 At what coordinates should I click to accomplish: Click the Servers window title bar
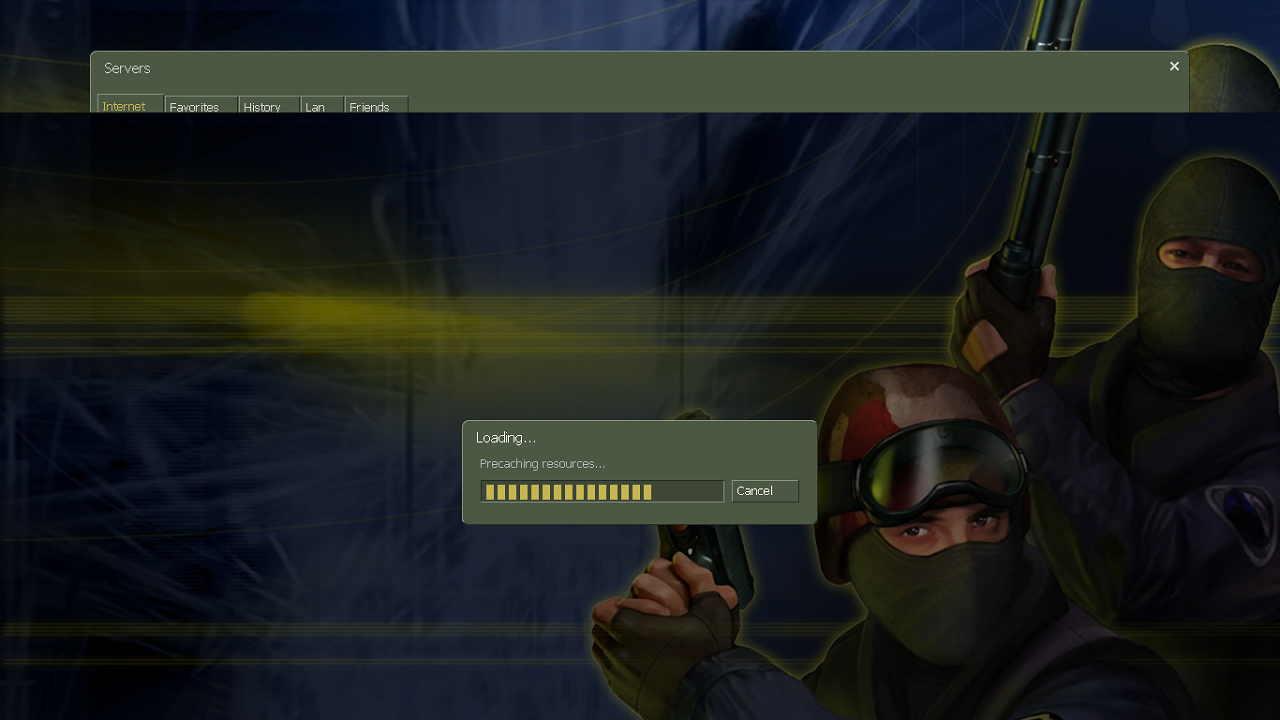(600, 68)
